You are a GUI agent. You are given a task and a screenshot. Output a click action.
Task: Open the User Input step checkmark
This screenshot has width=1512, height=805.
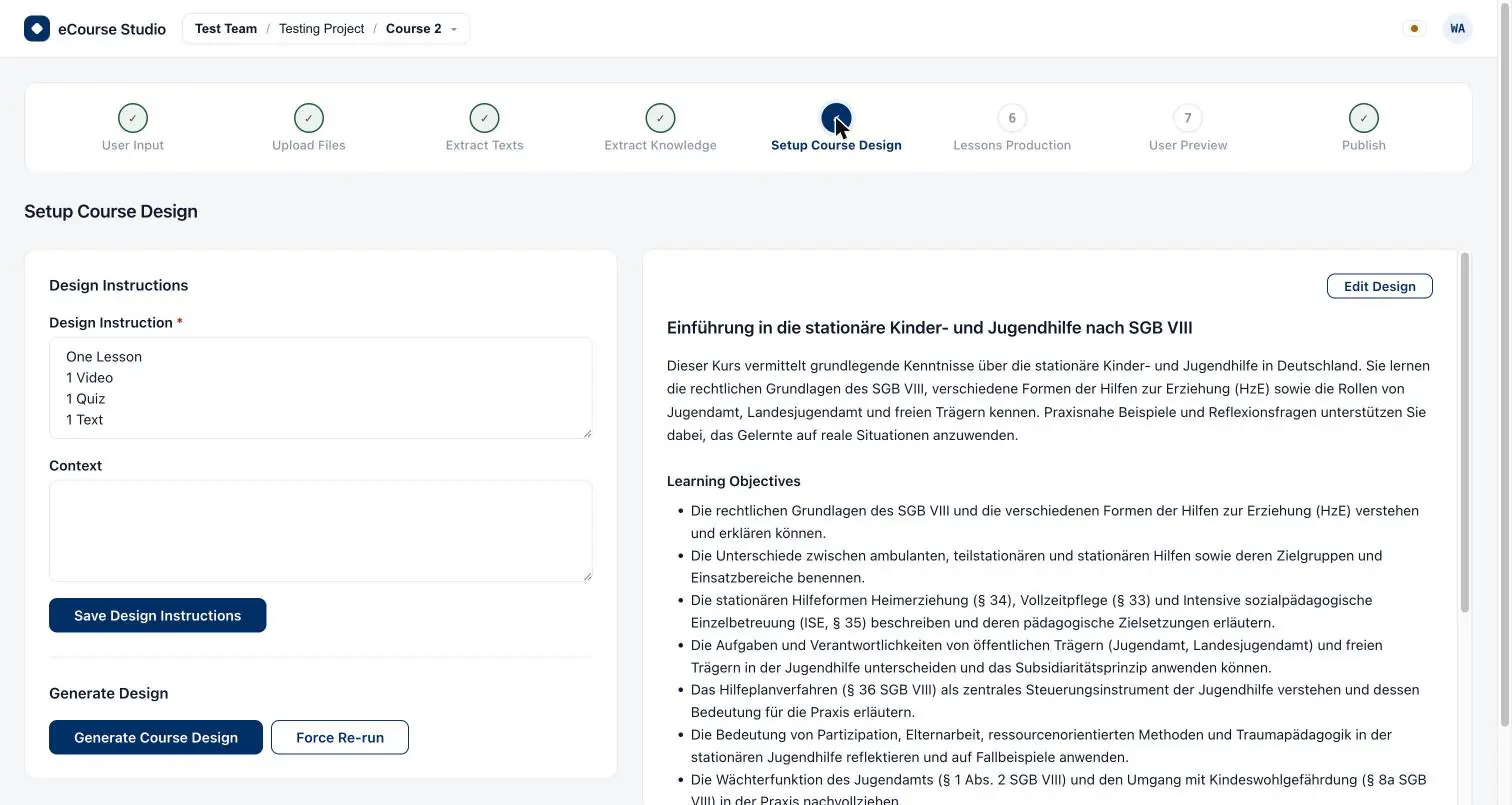pos(133,118)
